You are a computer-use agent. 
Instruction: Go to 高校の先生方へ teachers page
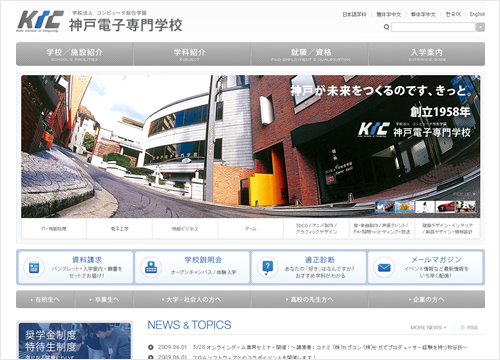click(x=310, y=299)
